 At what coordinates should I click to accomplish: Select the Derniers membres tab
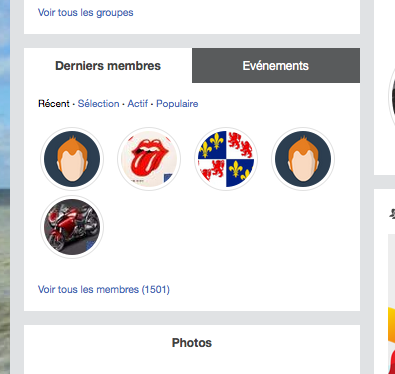pos(108,65)
